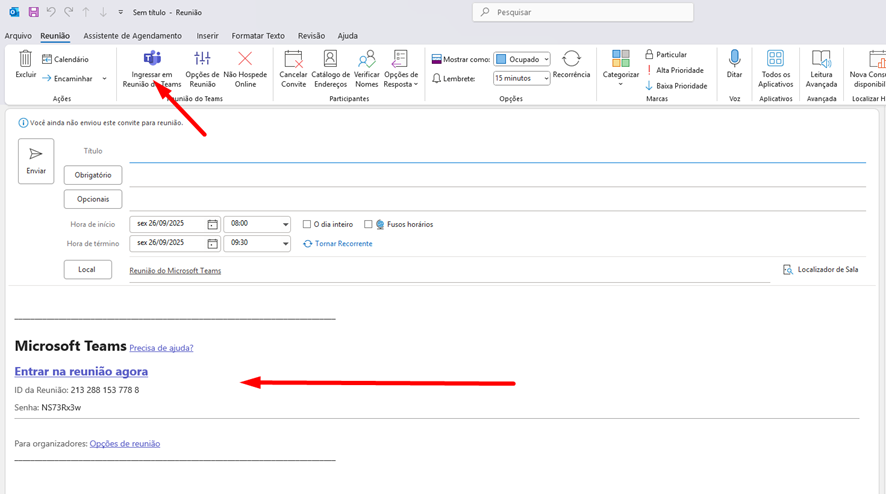Click the Verificar Nomes icon
Image resolution: width=886 pixels, height=494 pixels.
pyautogui.click(x=367, y=59)
